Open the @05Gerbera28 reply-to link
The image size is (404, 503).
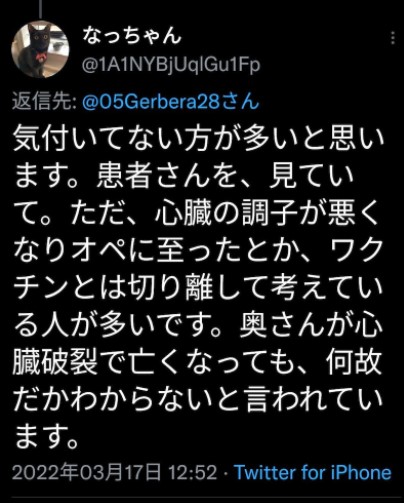tap(149, 101)
